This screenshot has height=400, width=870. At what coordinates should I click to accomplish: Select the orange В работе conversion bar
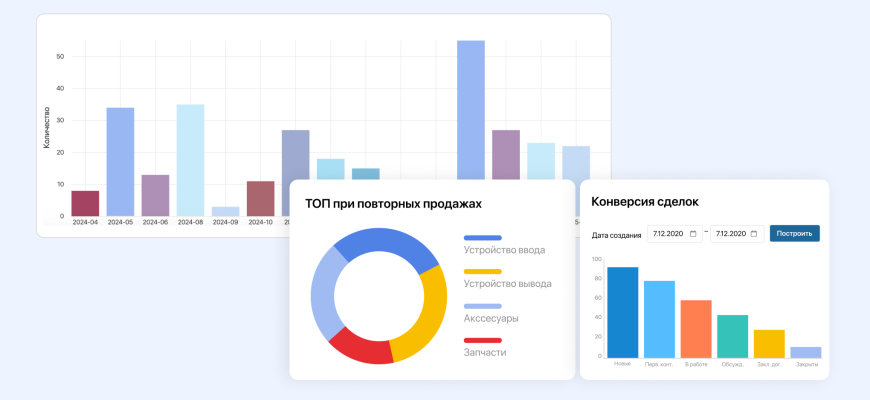(x=696, y=328)
